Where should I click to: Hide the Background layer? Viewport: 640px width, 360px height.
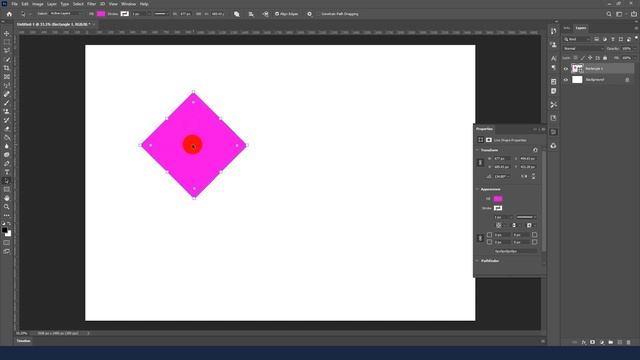click(x=566, y=80)
